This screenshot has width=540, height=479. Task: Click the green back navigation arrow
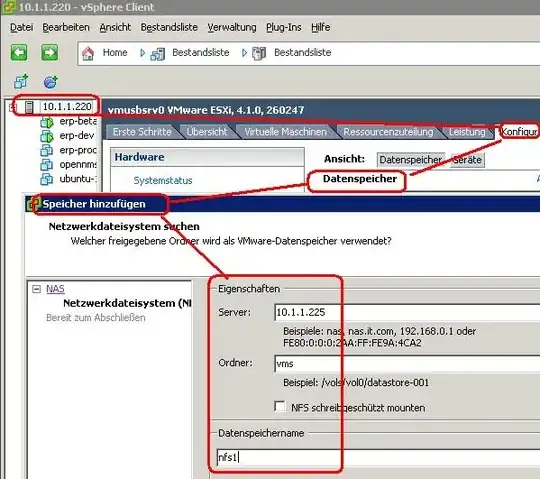19,53
